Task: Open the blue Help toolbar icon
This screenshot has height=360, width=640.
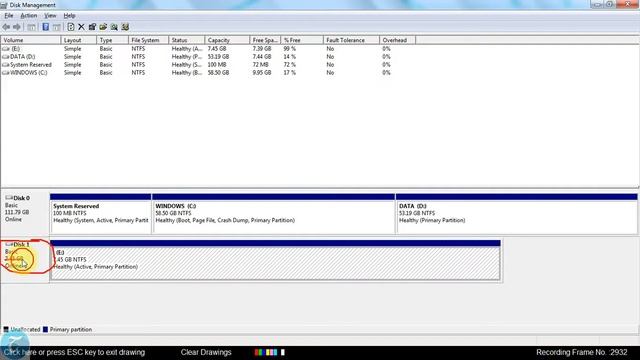Action: click(45, 27)
